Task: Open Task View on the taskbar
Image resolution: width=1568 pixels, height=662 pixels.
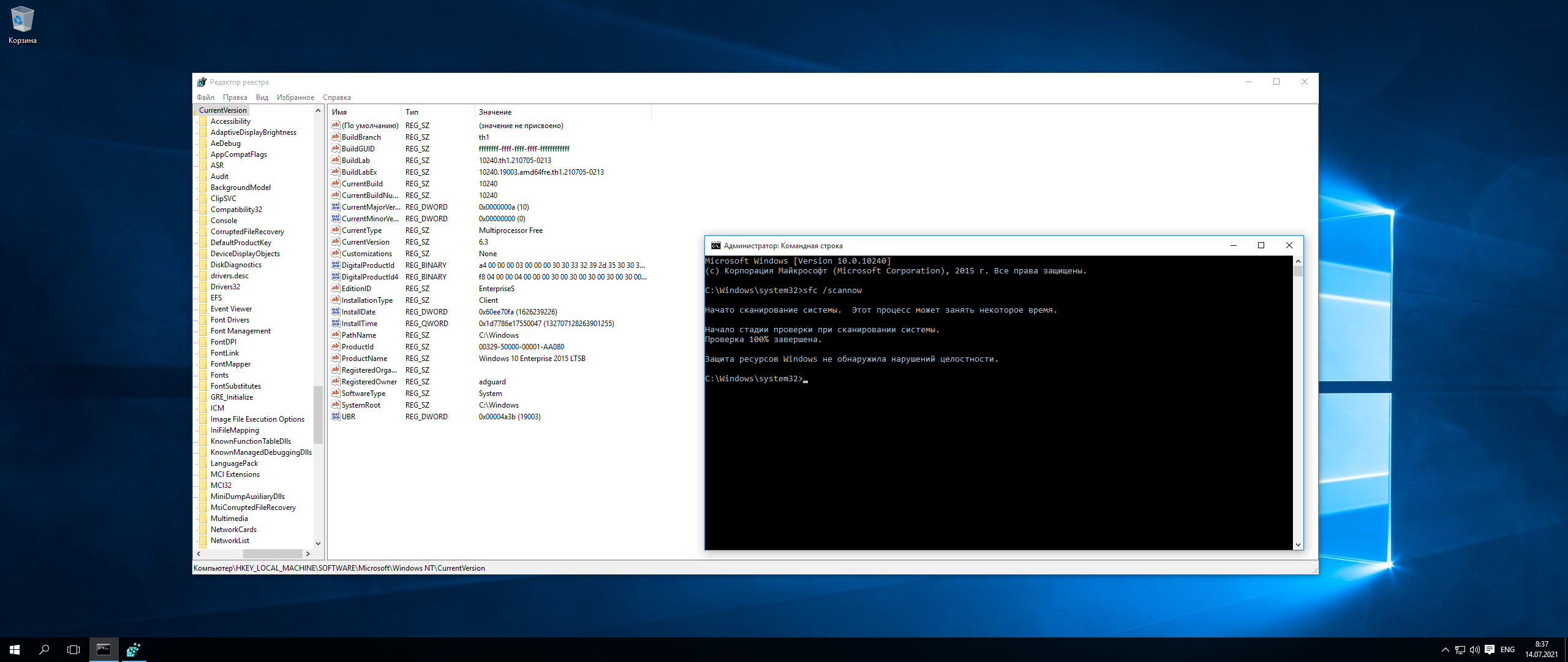Action: (x=73, y=650)
